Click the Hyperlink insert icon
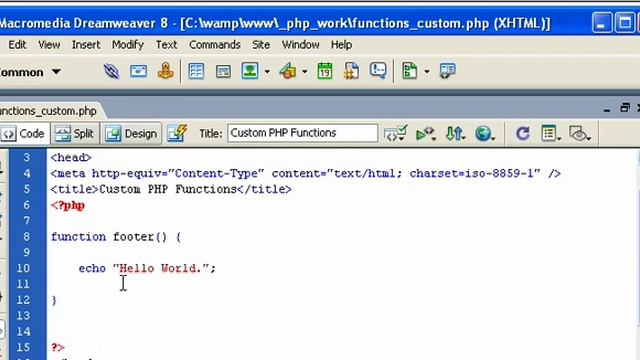 point(111,71)
